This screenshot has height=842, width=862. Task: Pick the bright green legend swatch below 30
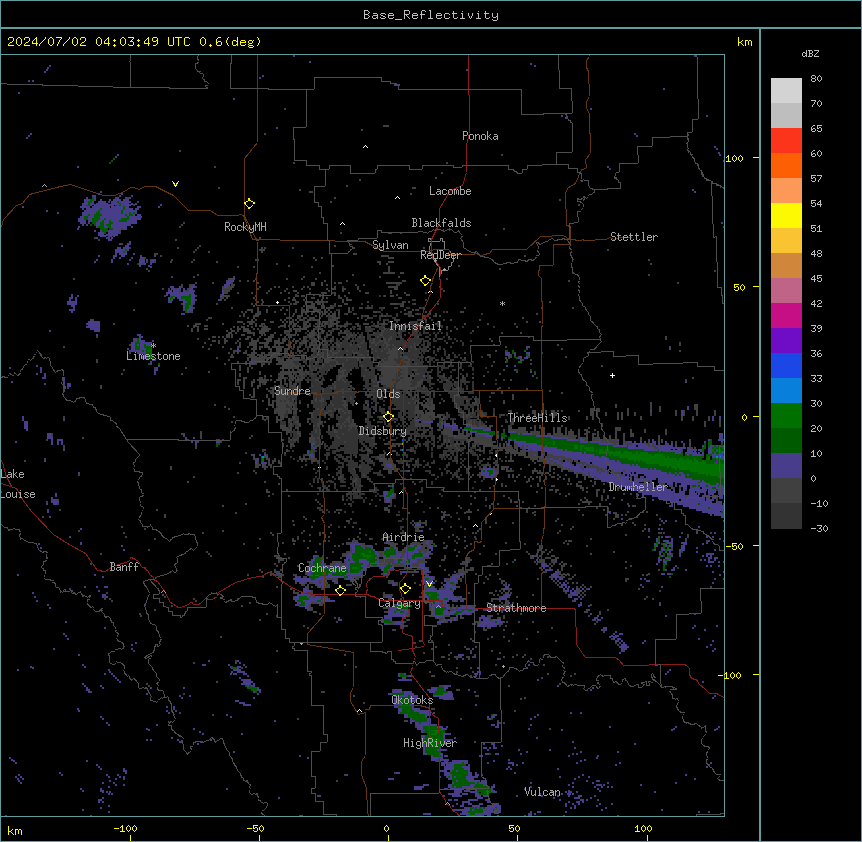click(786, 416)
